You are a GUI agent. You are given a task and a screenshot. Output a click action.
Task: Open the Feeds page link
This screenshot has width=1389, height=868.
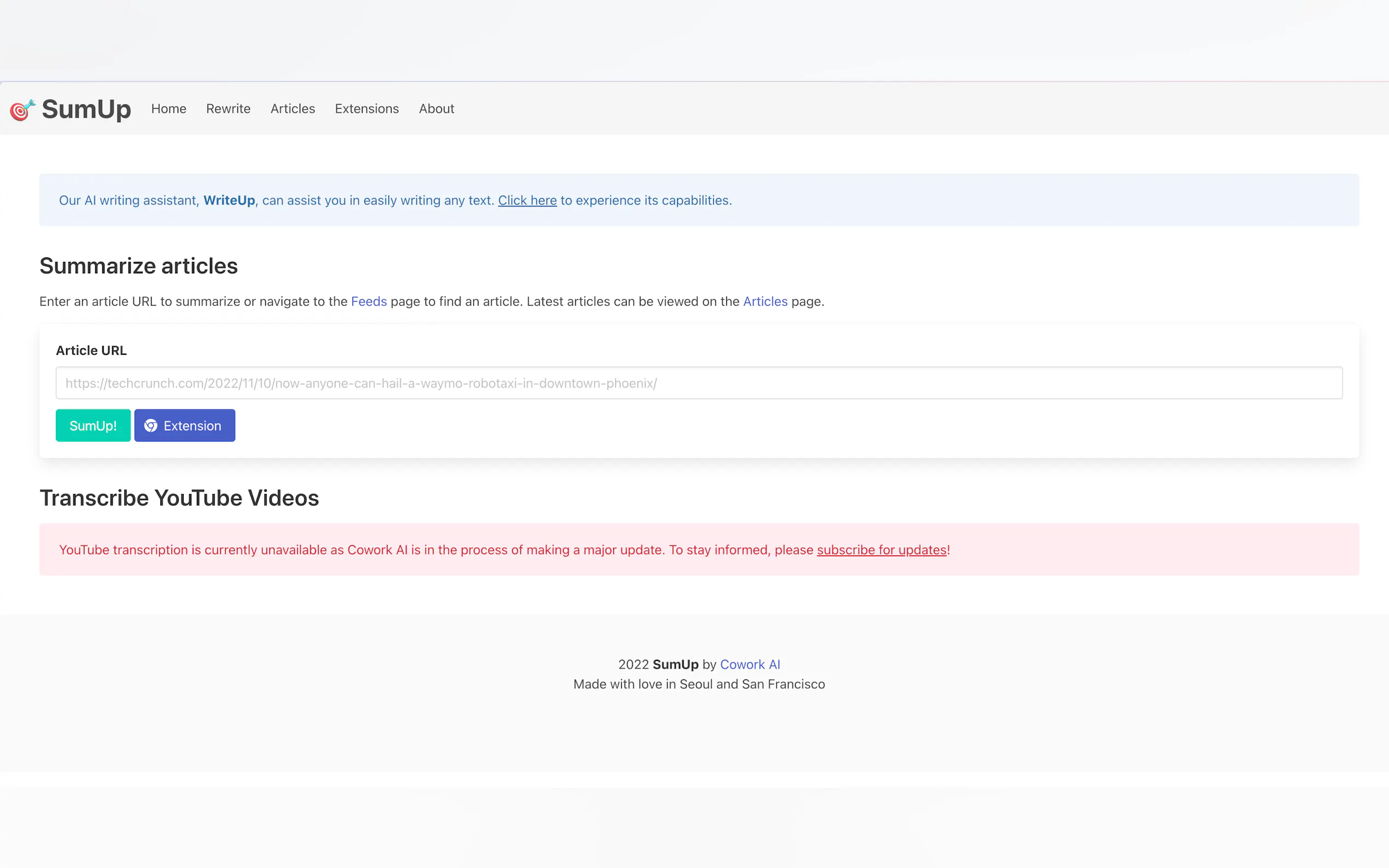(x=368, y=301)
